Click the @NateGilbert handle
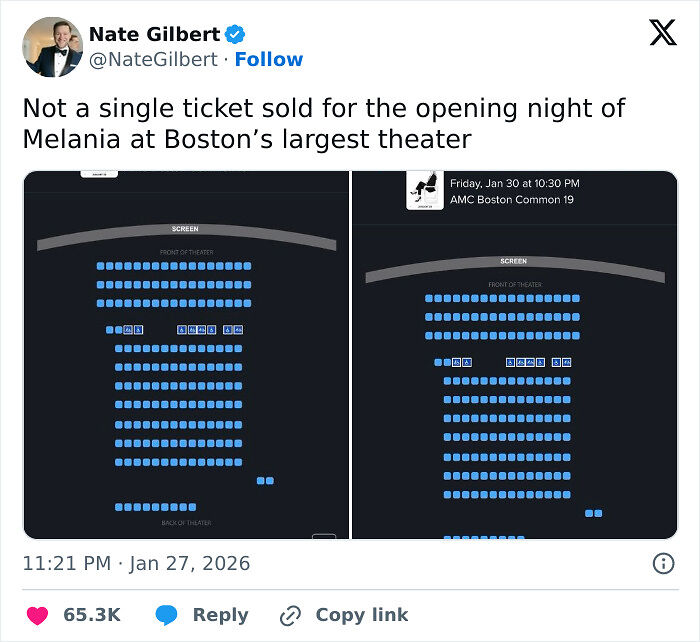Image resolution: width=700 pixels, height=642 pixels. click(153, 60)
